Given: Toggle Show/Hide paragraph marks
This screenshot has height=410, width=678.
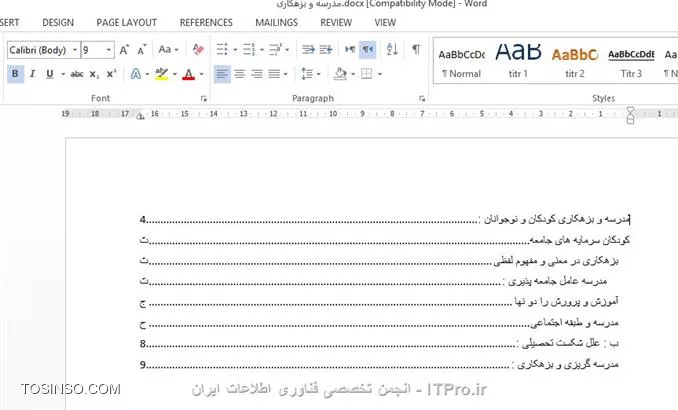Looking at the screenshot, I should pos(416,49).
